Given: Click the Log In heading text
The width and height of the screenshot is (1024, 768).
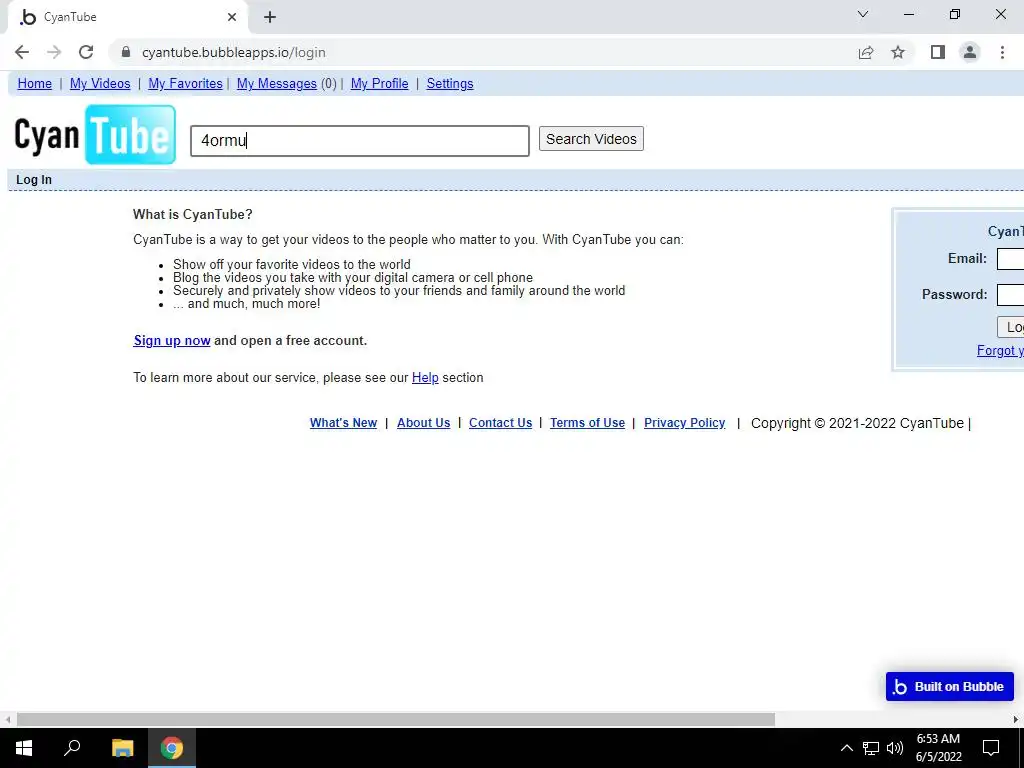Looking at the screenshot, I should click(x=34, y=180).
